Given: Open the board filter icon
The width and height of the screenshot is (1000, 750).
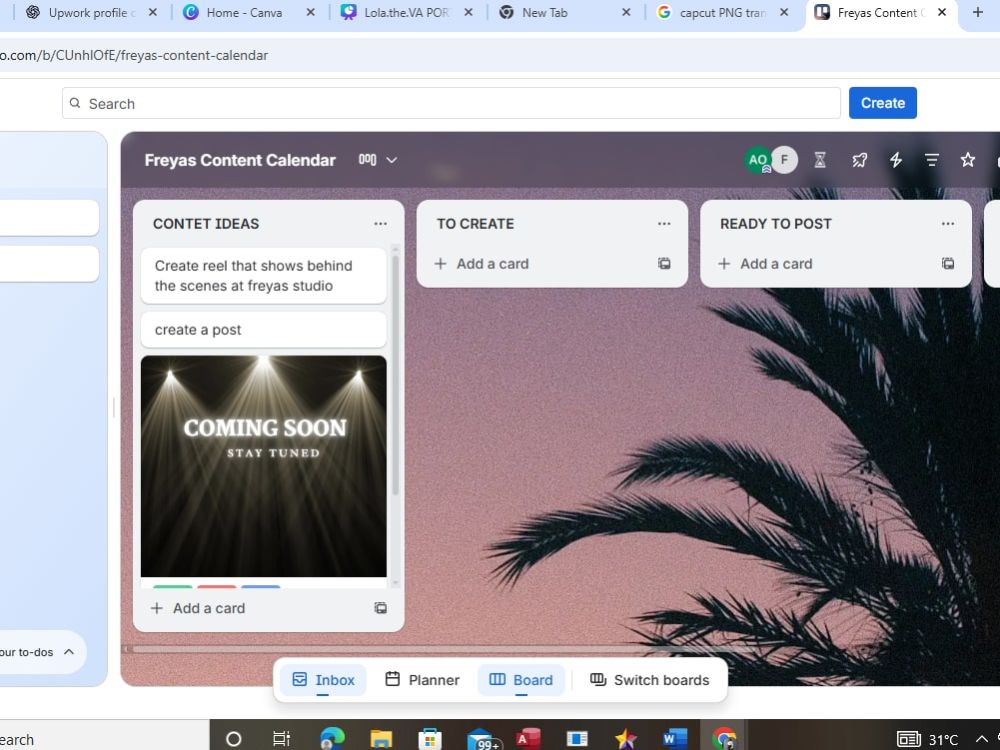Looking at the screenshot, I should [x=932, y=160].
